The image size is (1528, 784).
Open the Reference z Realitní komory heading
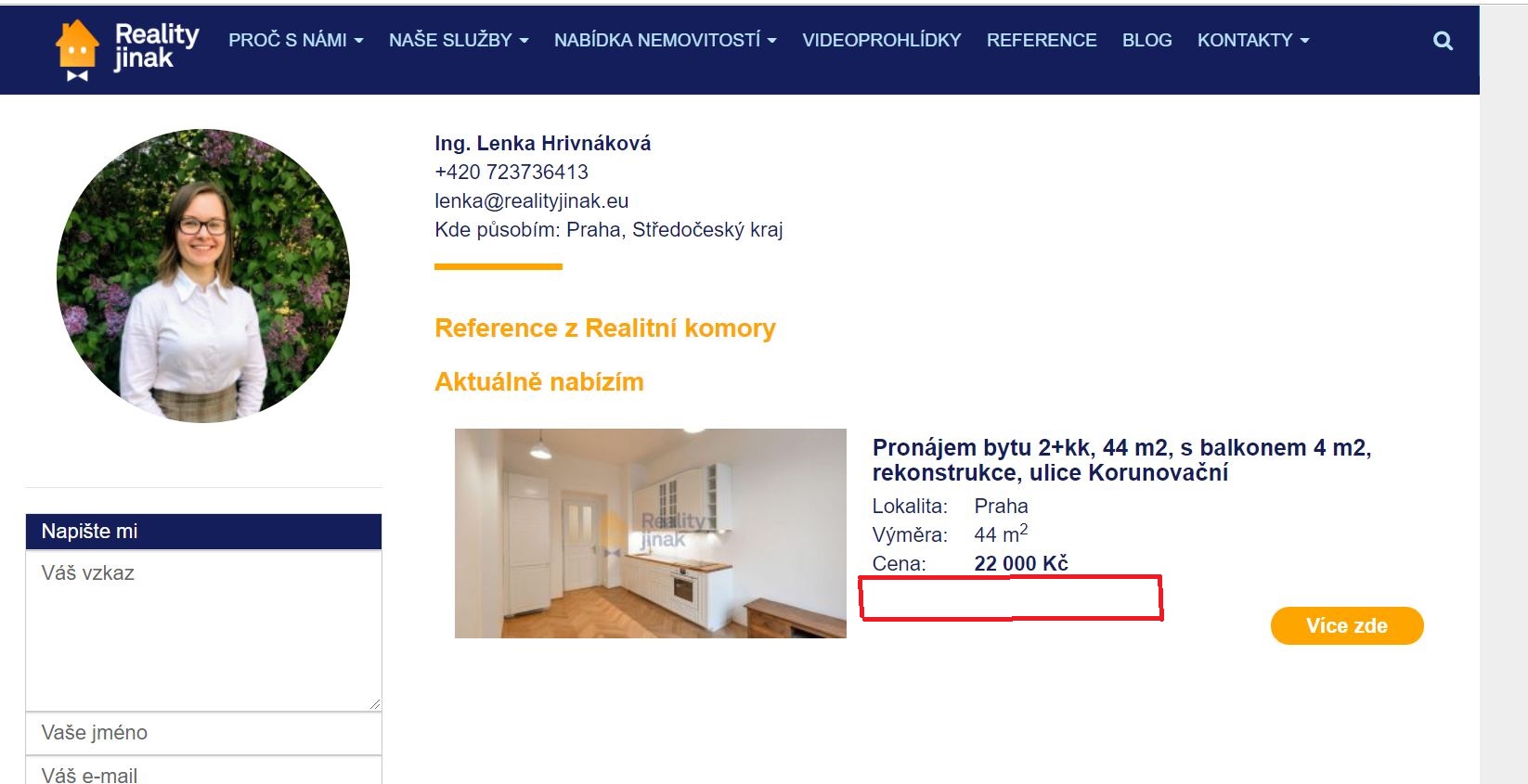click(x=605, y=328)
